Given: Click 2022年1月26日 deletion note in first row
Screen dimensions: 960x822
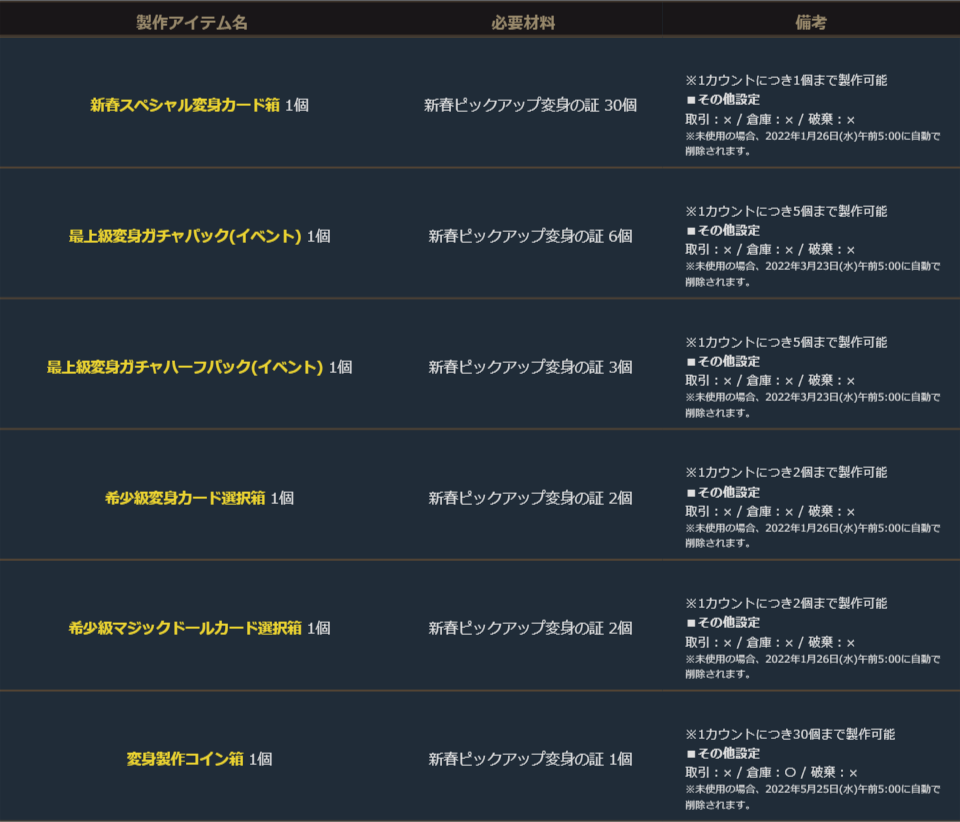Looking at the screenshot, I should click(812, 136).
